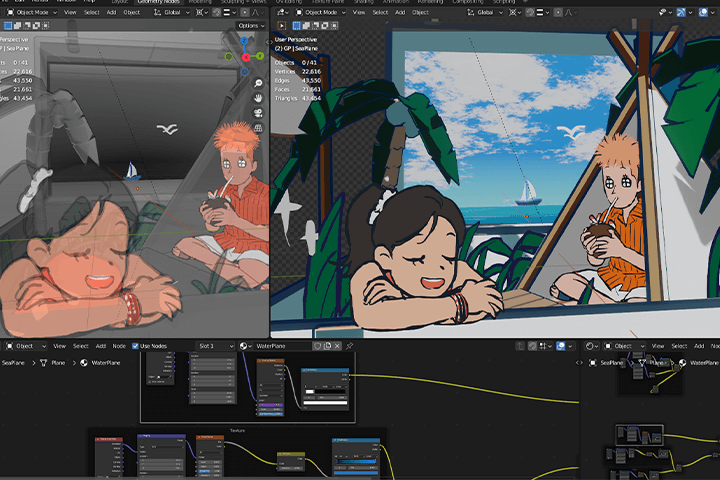Open pivot point dropdown in left viewport
Screen dimensions: 720x480
pyautogui.click(x=202, y=12)
